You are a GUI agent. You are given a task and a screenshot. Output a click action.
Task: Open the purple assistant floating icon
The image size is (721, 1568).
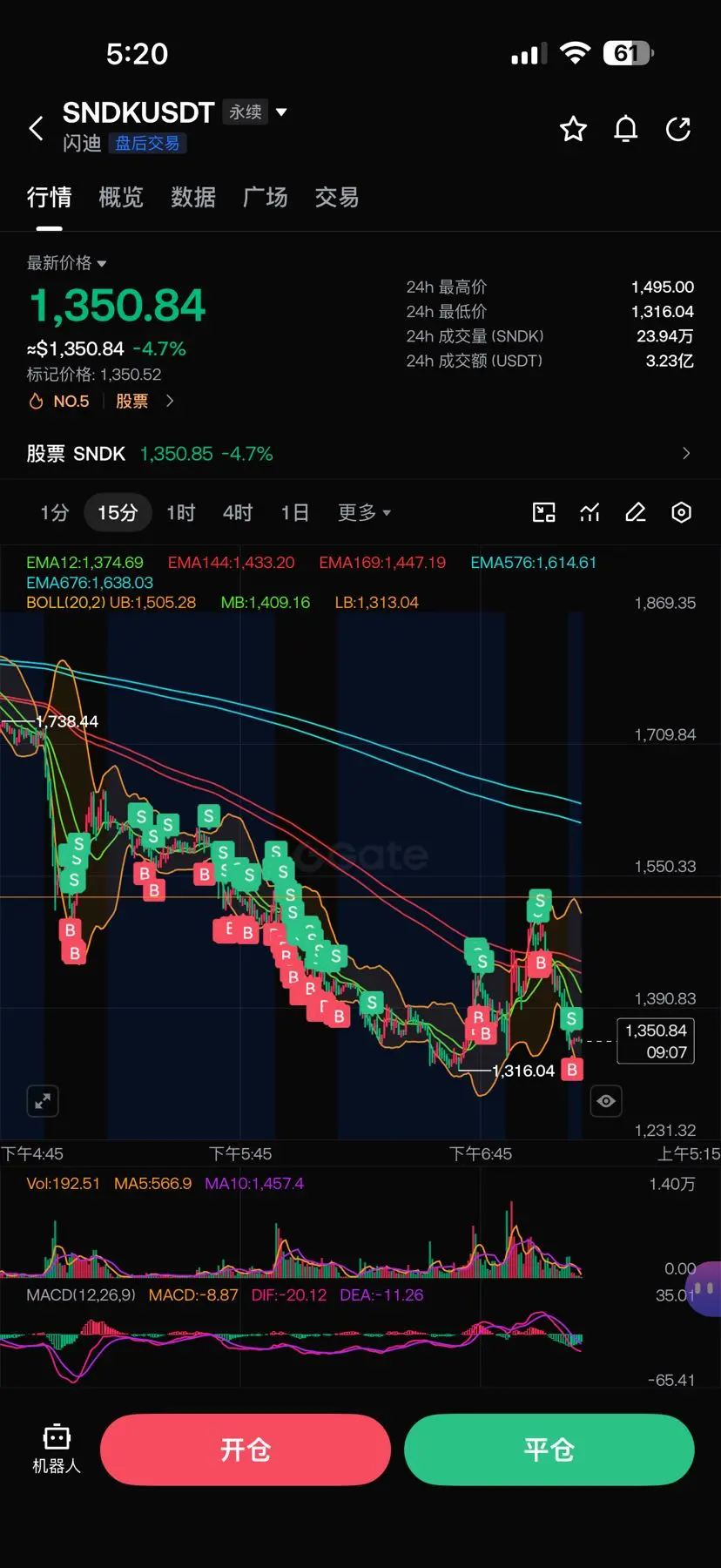click(704, 1288)
